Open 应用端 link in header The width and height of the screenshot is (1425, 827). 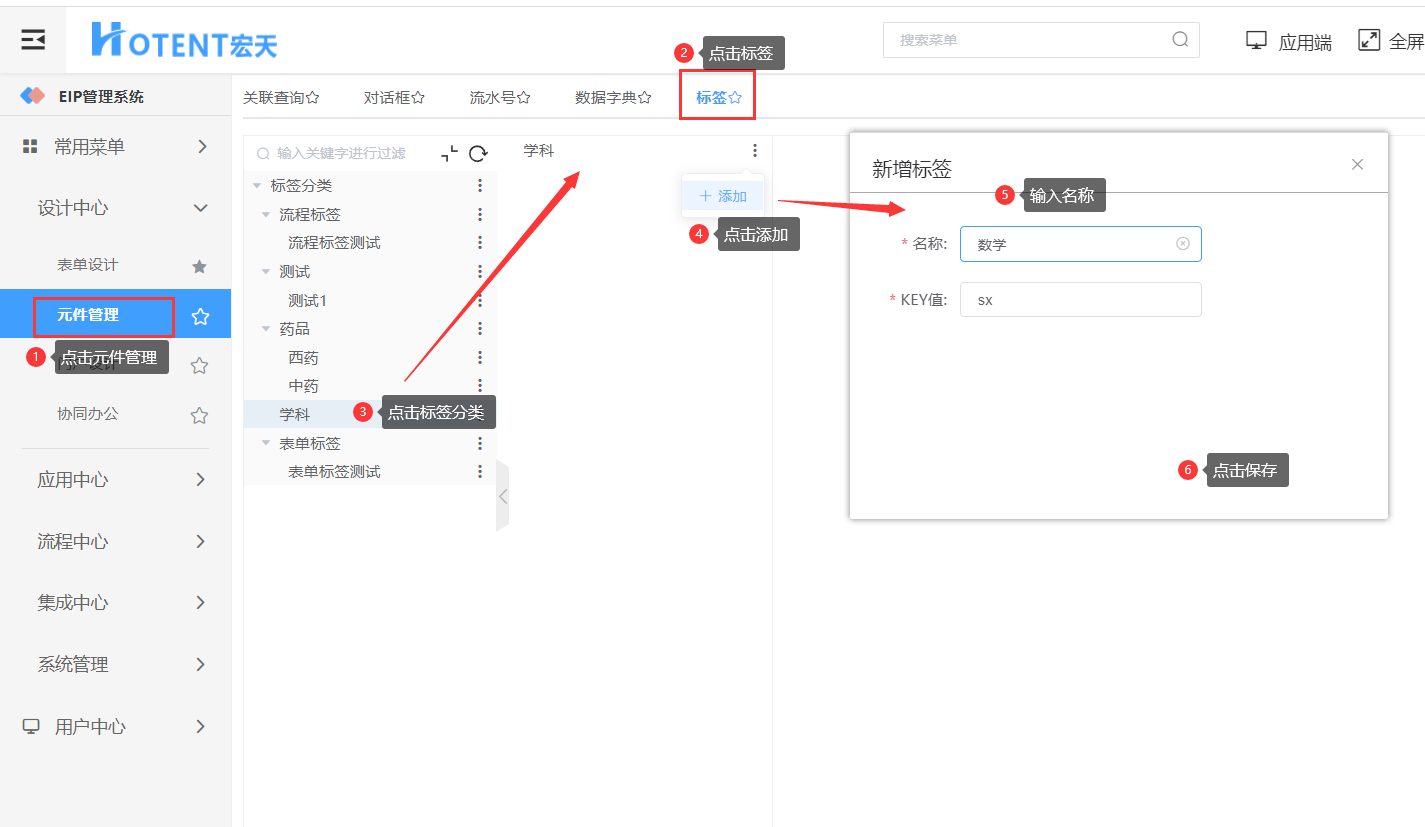pyautogui.click(x=1289, y=41)
